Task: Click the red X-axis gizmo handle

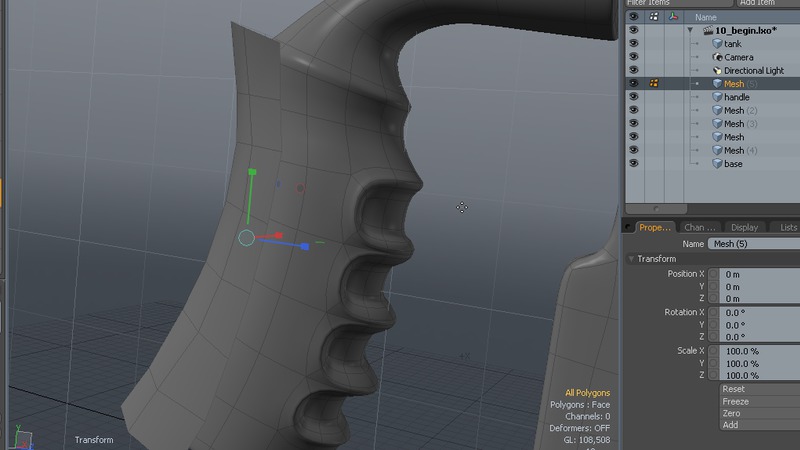Action: click(278, 235)
